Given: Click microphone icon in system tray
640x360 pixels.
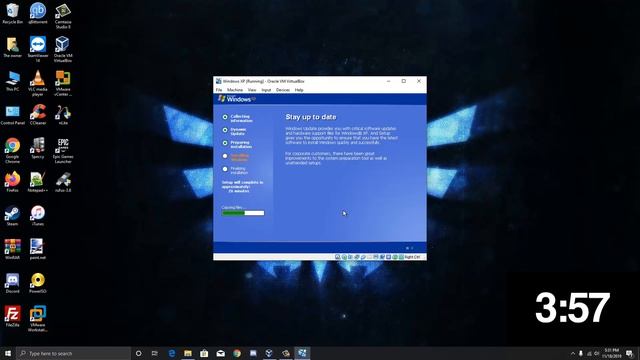Looking at the screenshot, I should click(581, 353).
